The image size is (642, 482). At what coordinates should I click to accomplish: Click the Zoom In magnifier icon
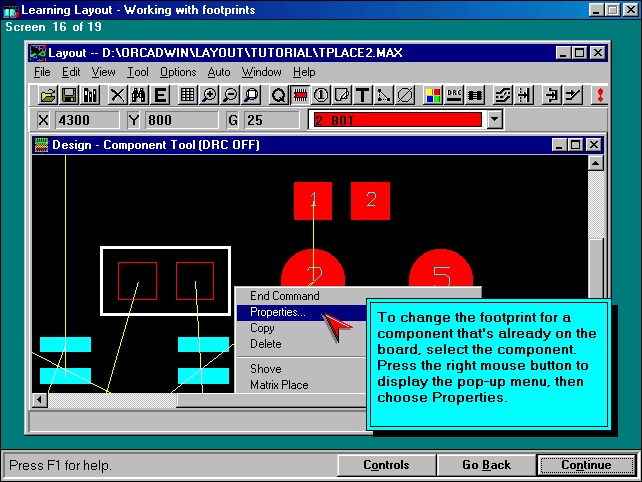click(209, 95)
